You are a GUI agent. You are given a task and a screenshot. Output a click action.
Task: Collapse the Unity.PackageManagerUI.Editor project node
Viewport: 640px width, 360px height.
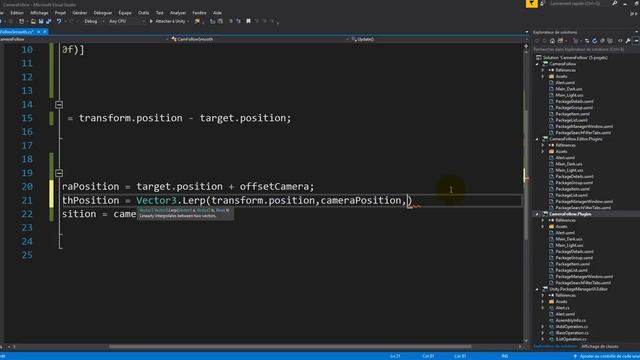pos(537,289)
